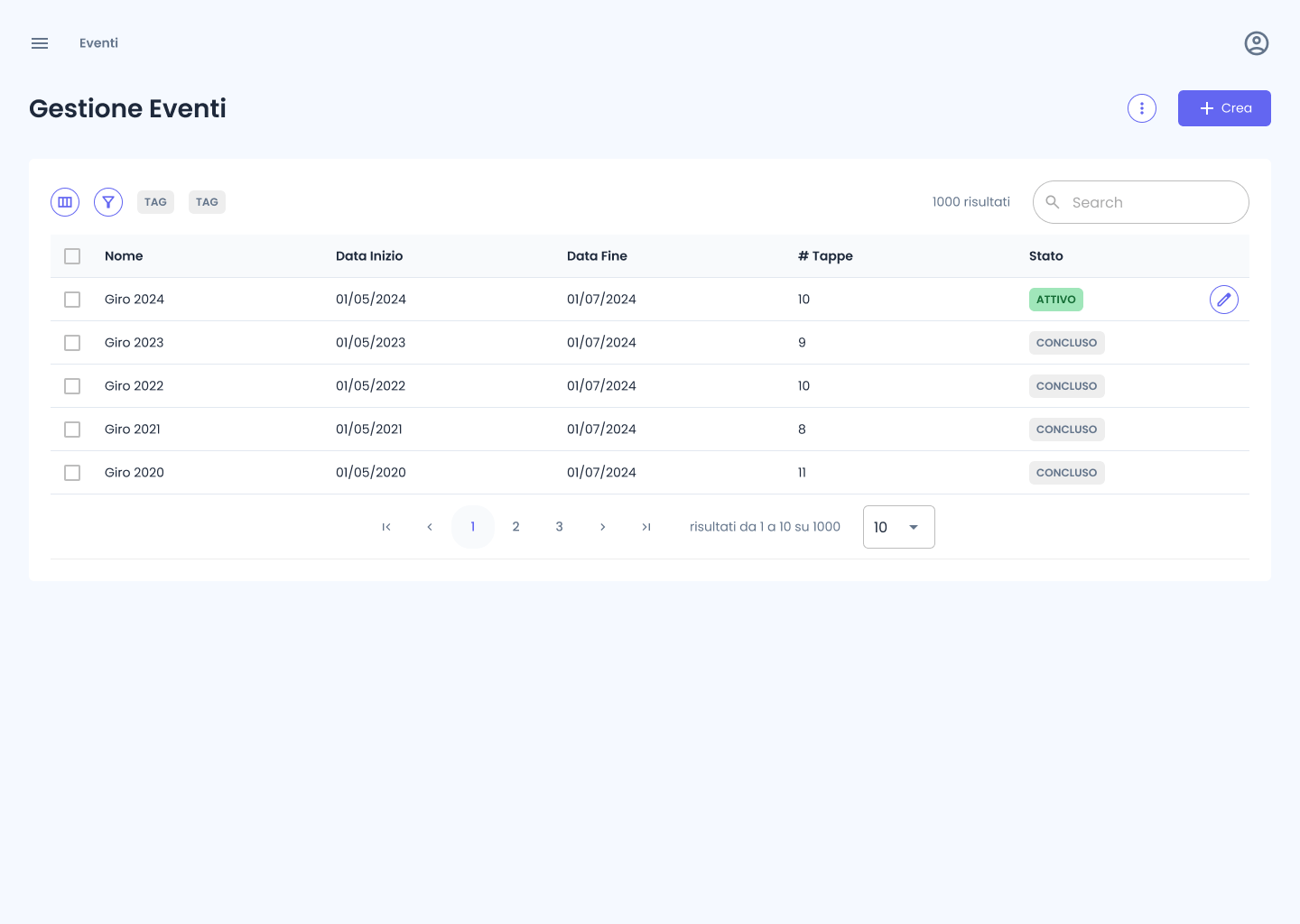Focus the Search input field
The width and height of the screenshot is (1300, 924).
(1141, 202)
